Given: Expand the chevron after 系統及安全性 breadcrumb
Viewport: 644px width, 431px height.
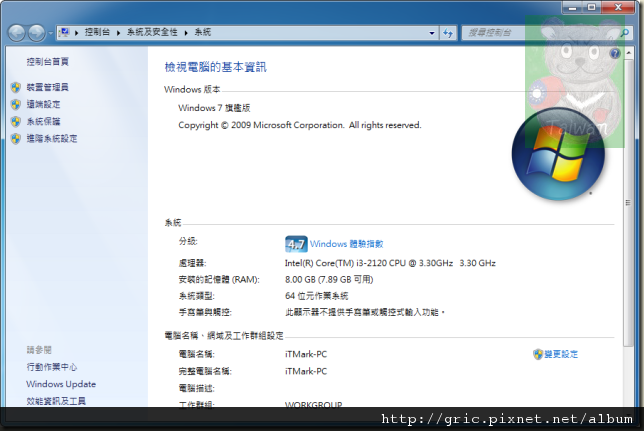Looking at the screenshot, I should (x=186, y=32).
